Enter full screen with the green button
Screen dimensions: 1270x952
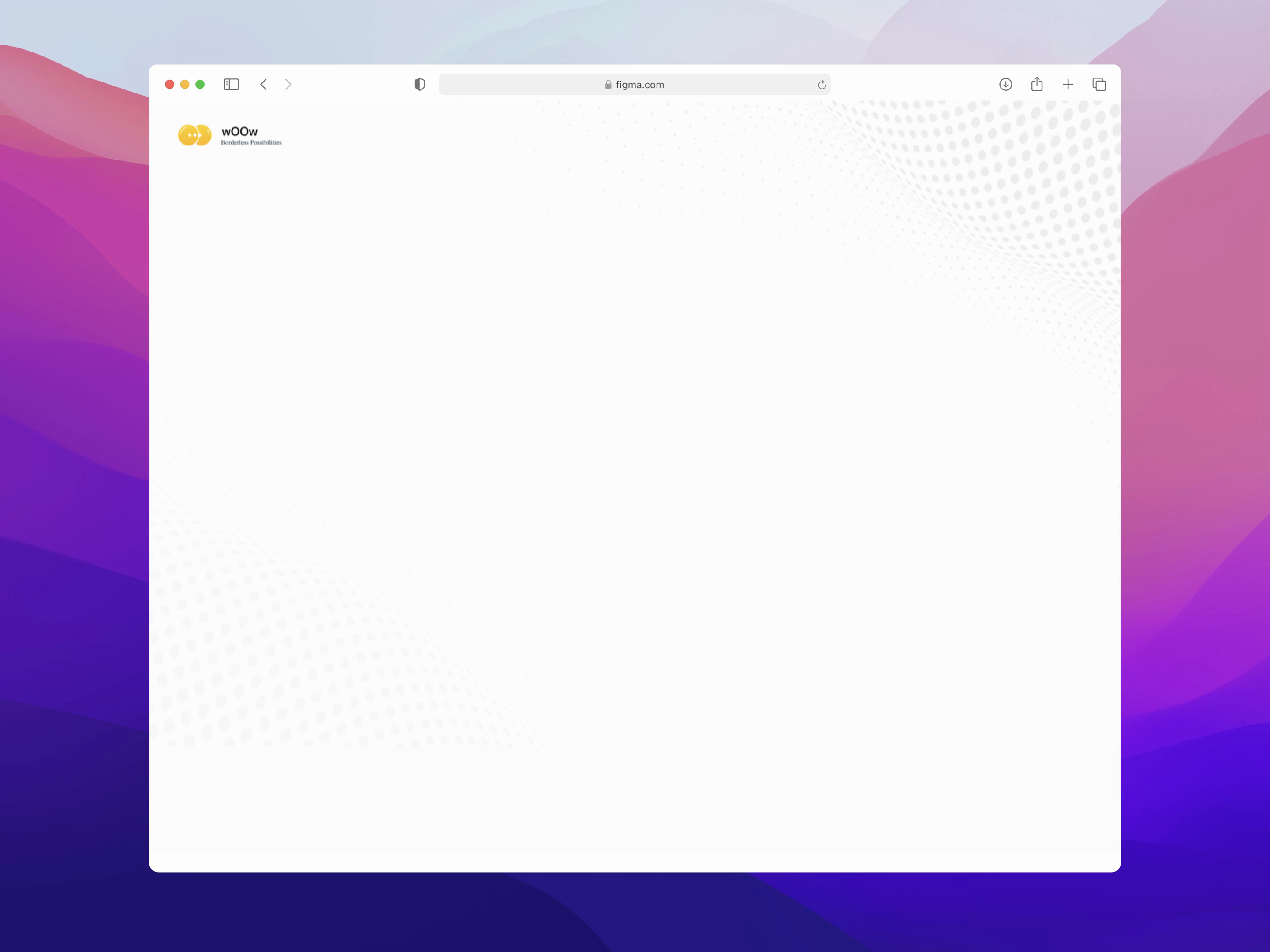(x=200, y=84)
